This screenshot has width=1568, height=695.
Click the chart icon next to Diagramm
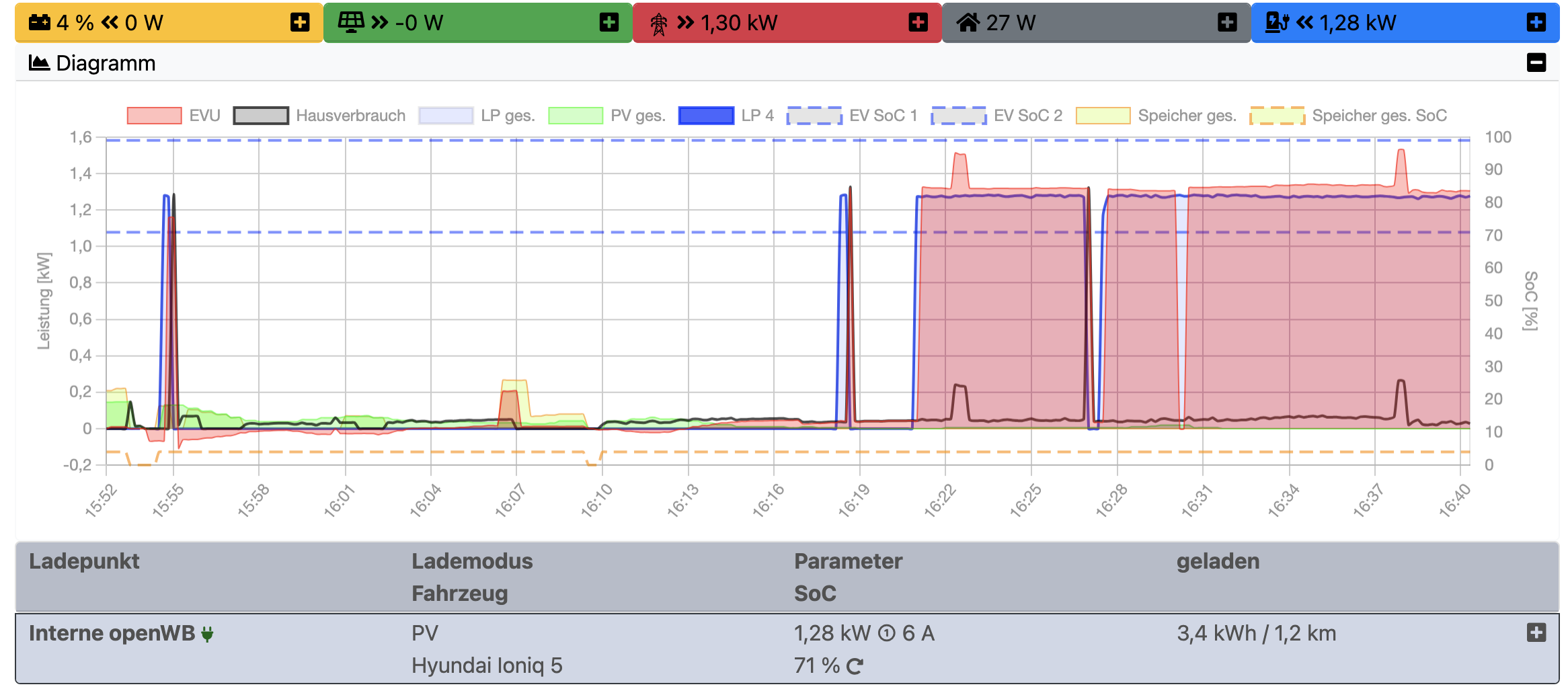[39, 63]
